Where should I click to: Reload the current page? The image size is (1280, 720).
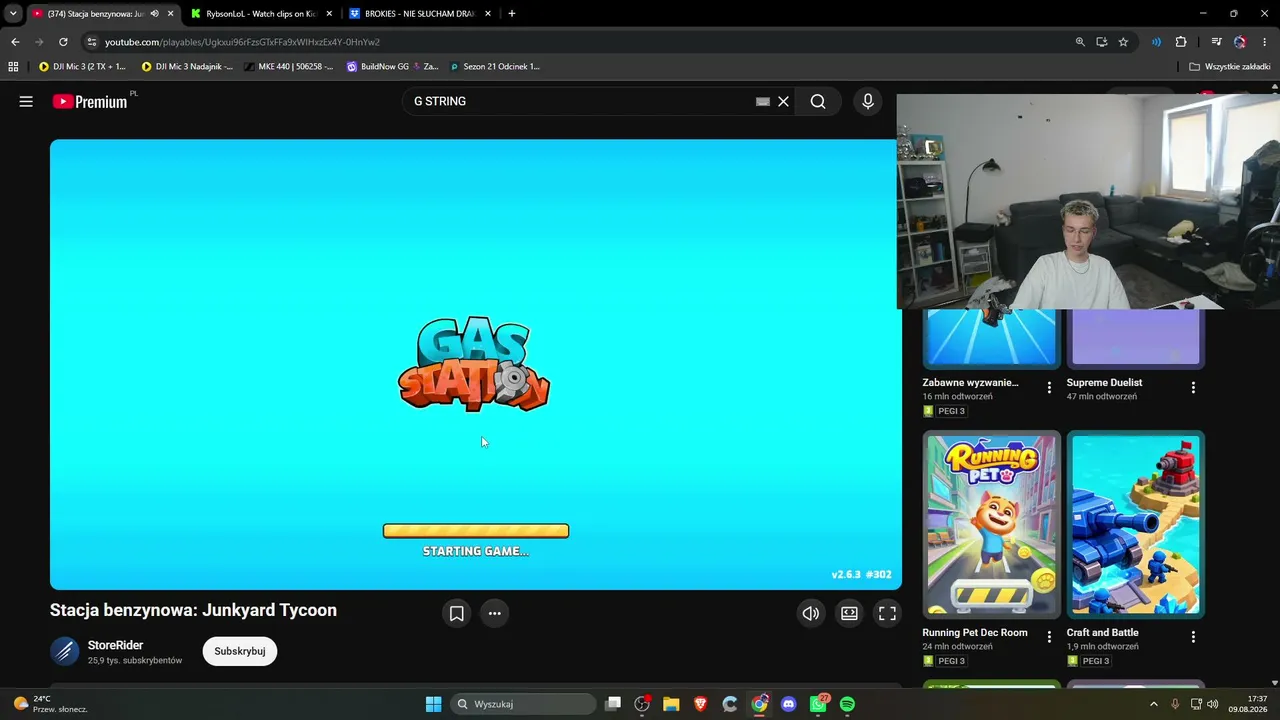click(x=63, y=42)
